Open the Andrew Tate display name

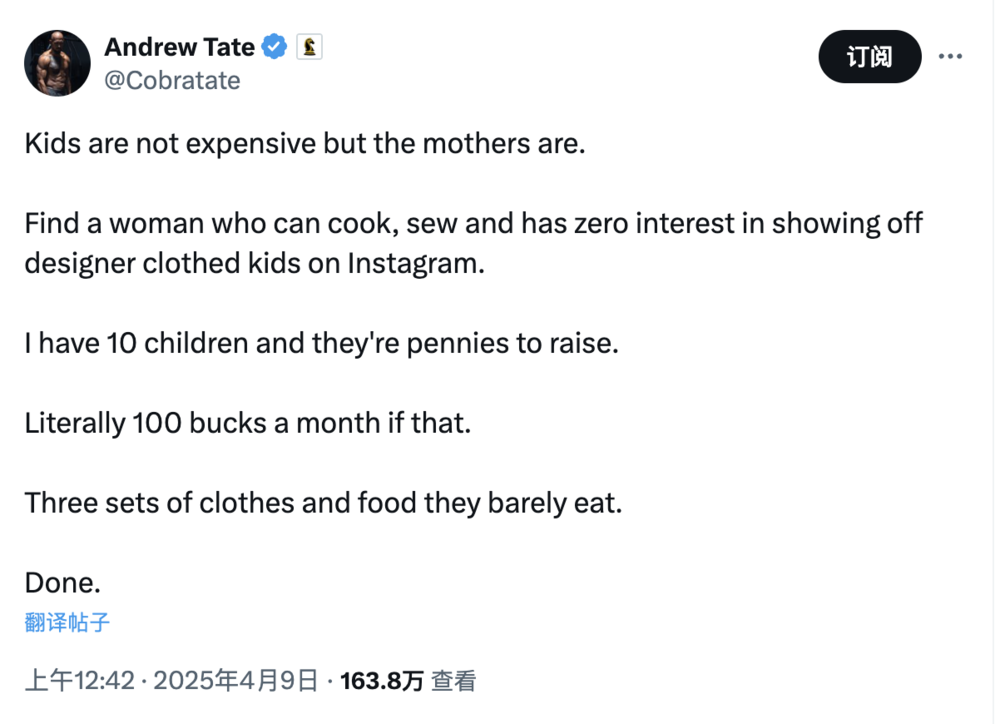pyautogui.click(x=179, y=47)
